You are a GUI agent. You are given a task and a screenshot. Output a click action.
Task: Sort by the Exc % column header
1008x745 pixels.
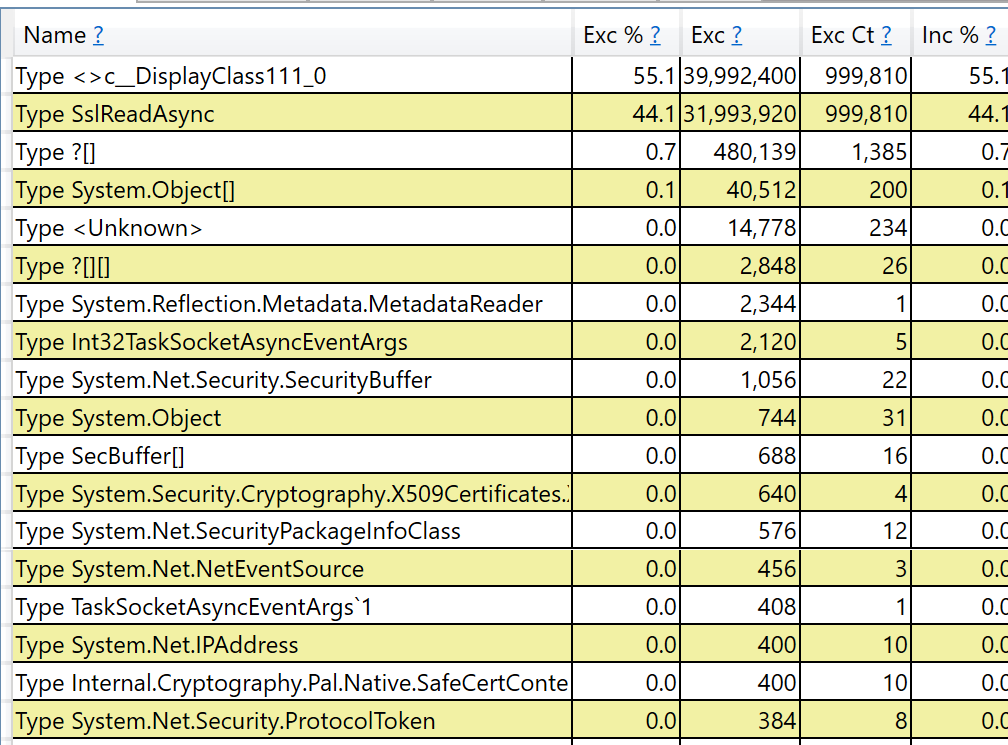point(613,35)
